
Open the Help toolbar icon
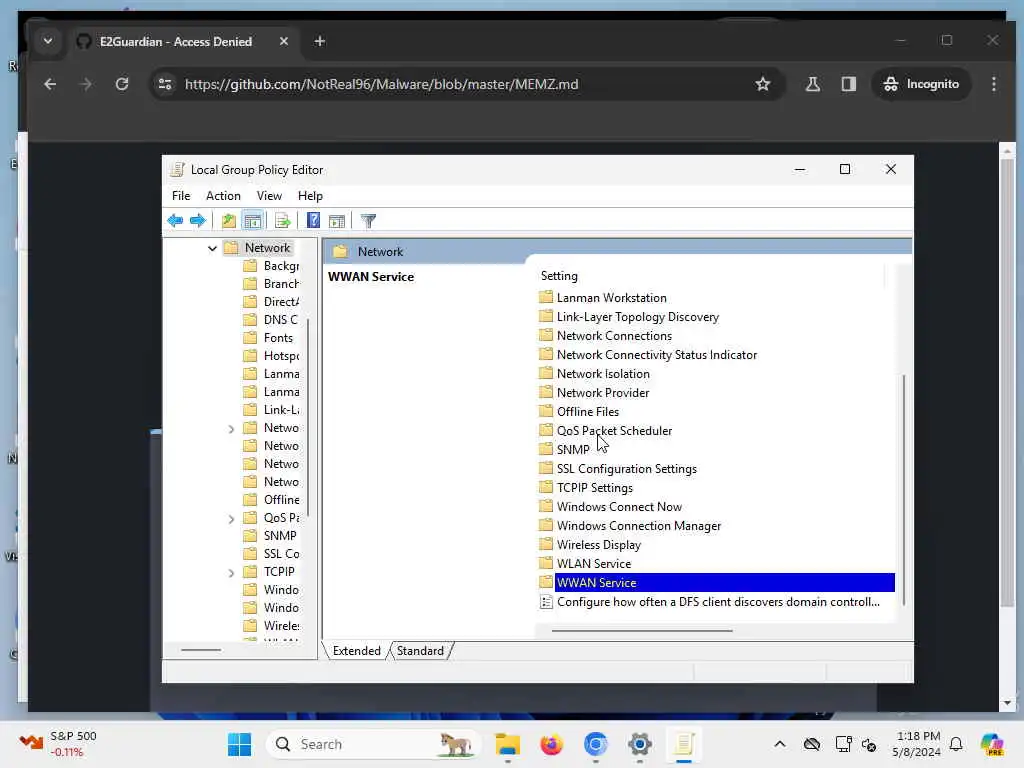coord(313,221)
